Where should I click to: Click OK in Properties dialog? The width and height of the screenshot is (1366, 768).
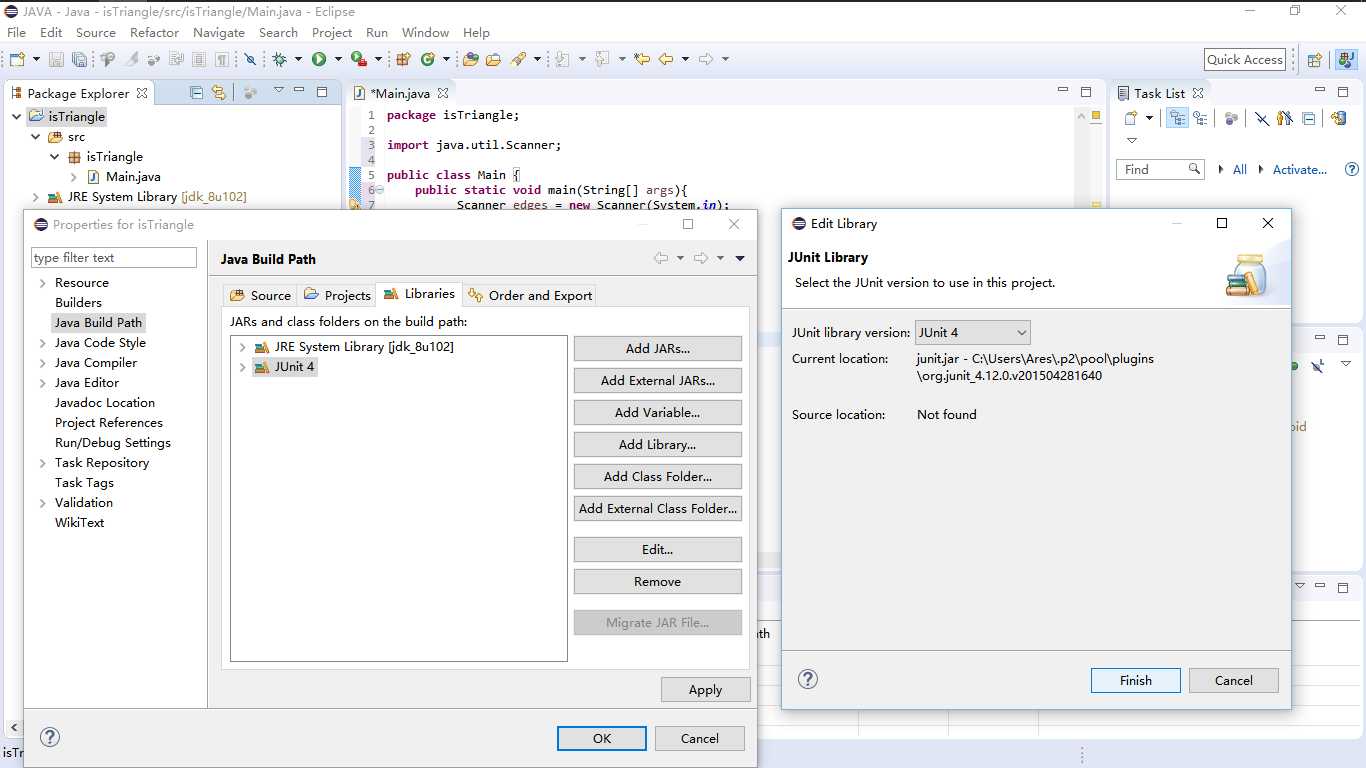tap(602, 738)
